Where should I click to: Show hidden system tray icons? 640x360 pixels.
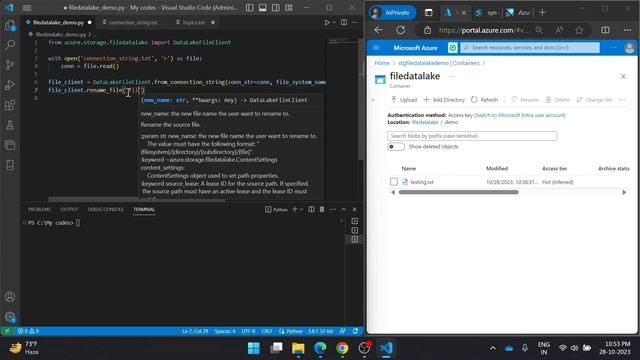point(493,348)
